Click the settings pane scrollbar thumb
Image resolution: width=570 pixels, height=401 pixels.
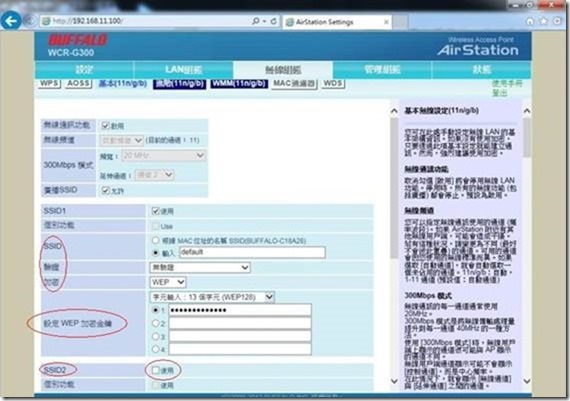pos(394,188)
